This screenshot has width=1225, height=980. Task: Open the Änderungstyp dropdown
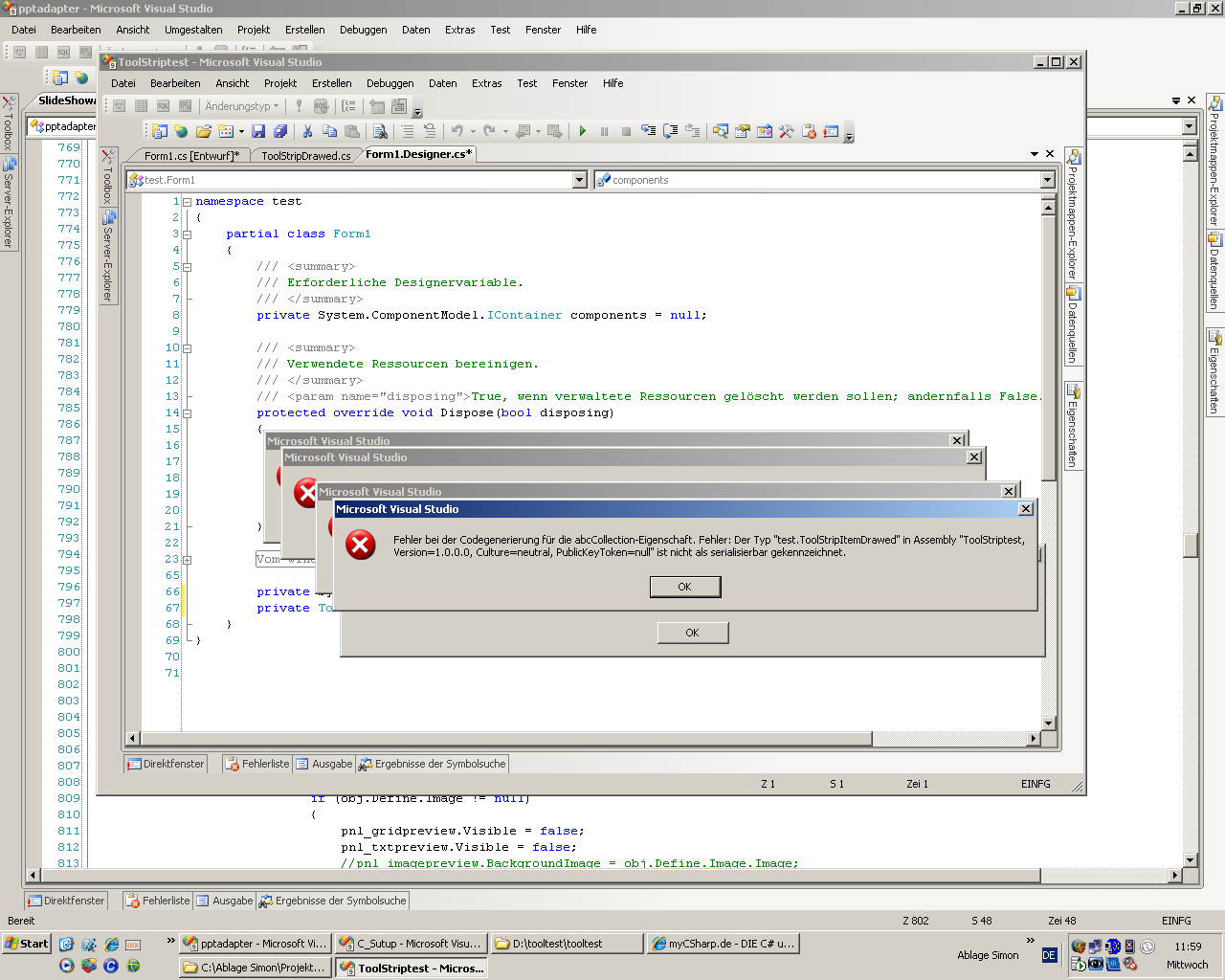(242, 106)
